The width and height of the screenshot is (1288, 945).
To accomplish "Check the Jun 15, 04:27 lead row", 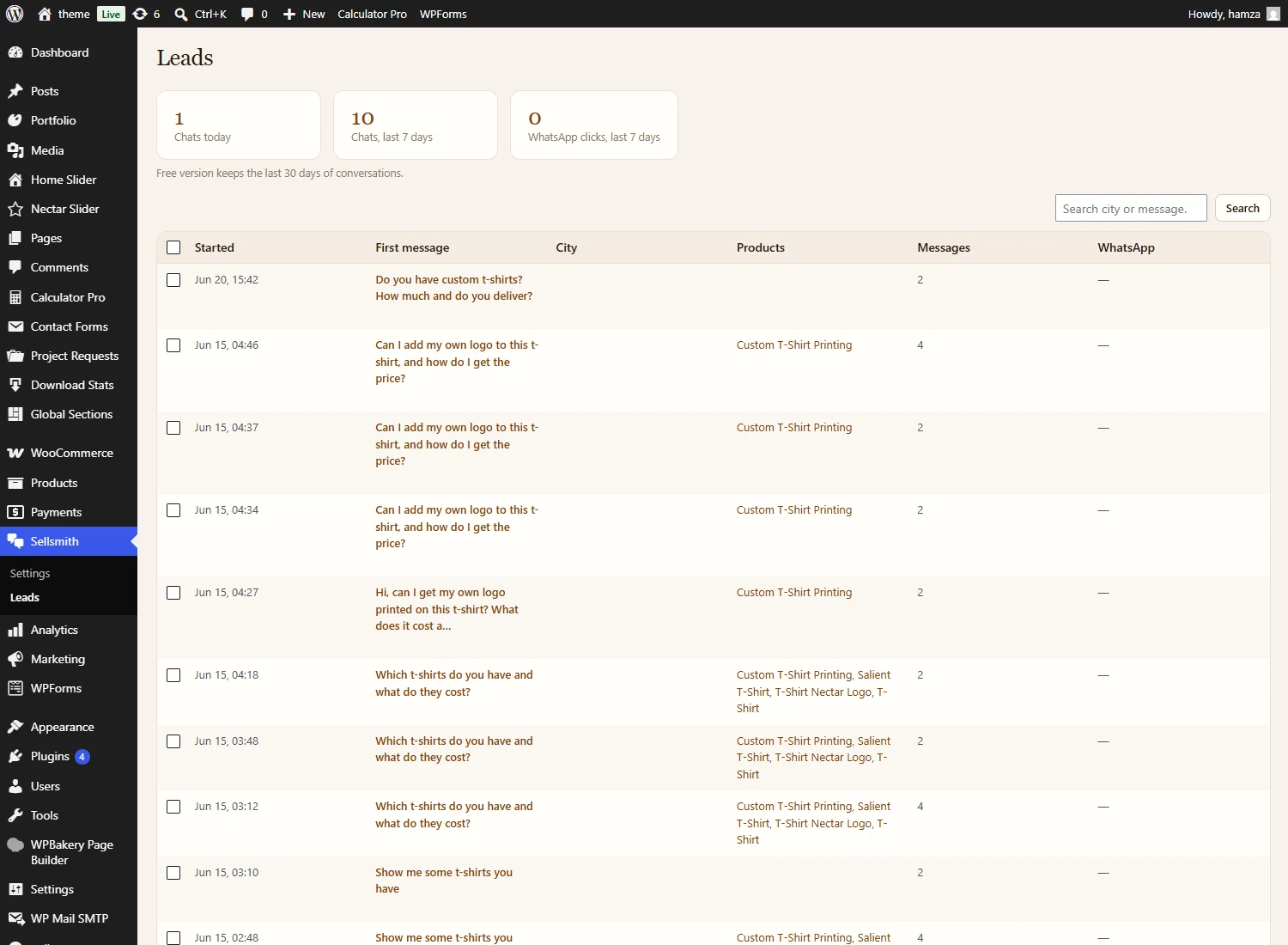I will click(x=173, y=593).
